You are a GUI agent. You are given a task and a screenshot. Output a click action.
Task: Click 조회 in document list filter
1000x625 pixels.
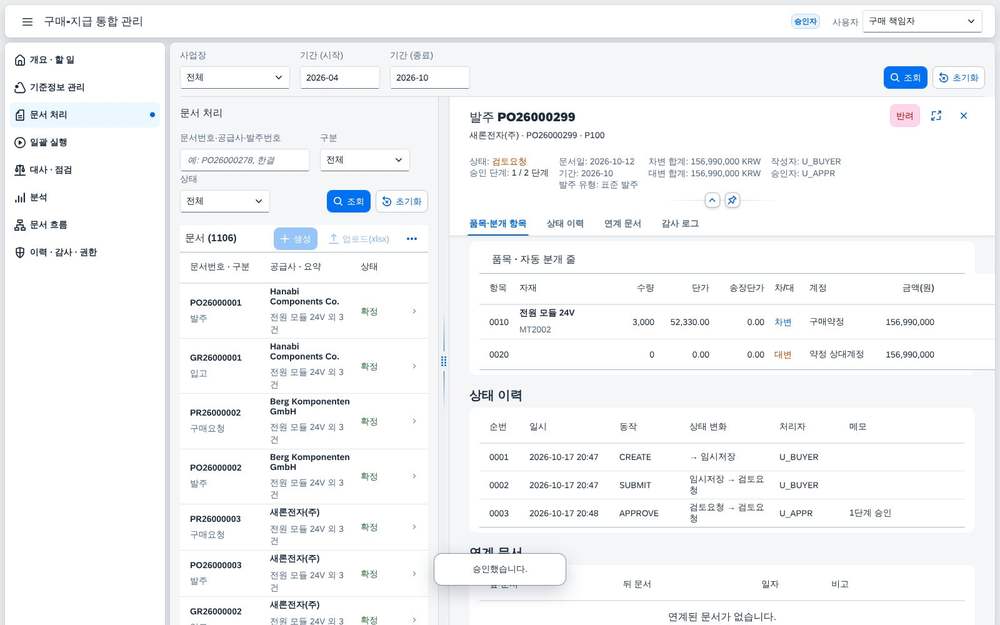pyautogui.click(x=349, y=202)
